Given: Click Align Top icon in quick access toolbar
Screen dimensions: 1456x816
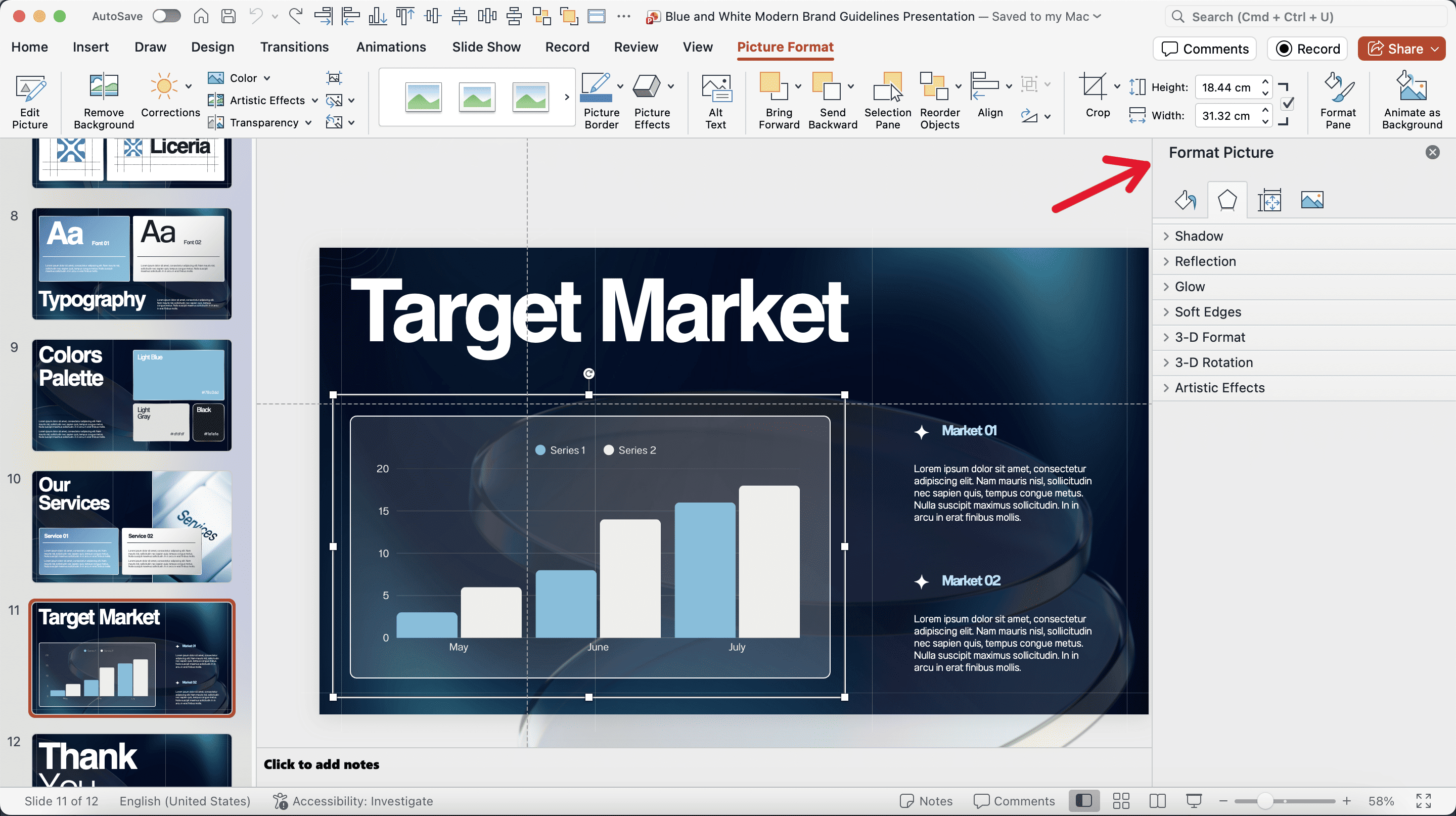Looking at the screenshot, I should click(404, 16).
